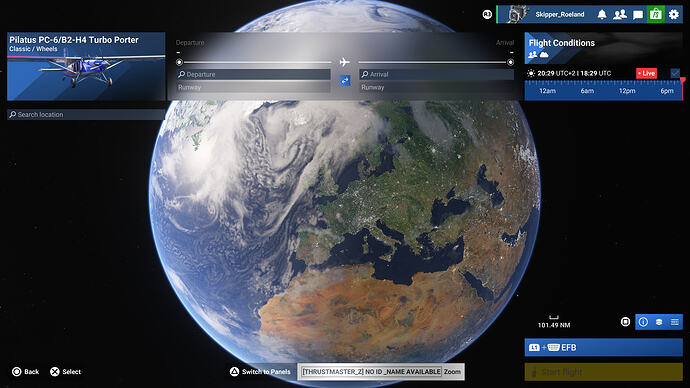Open the Departure Runway dropdown
The width and height of the screenshot is (690, 388).
253,87
